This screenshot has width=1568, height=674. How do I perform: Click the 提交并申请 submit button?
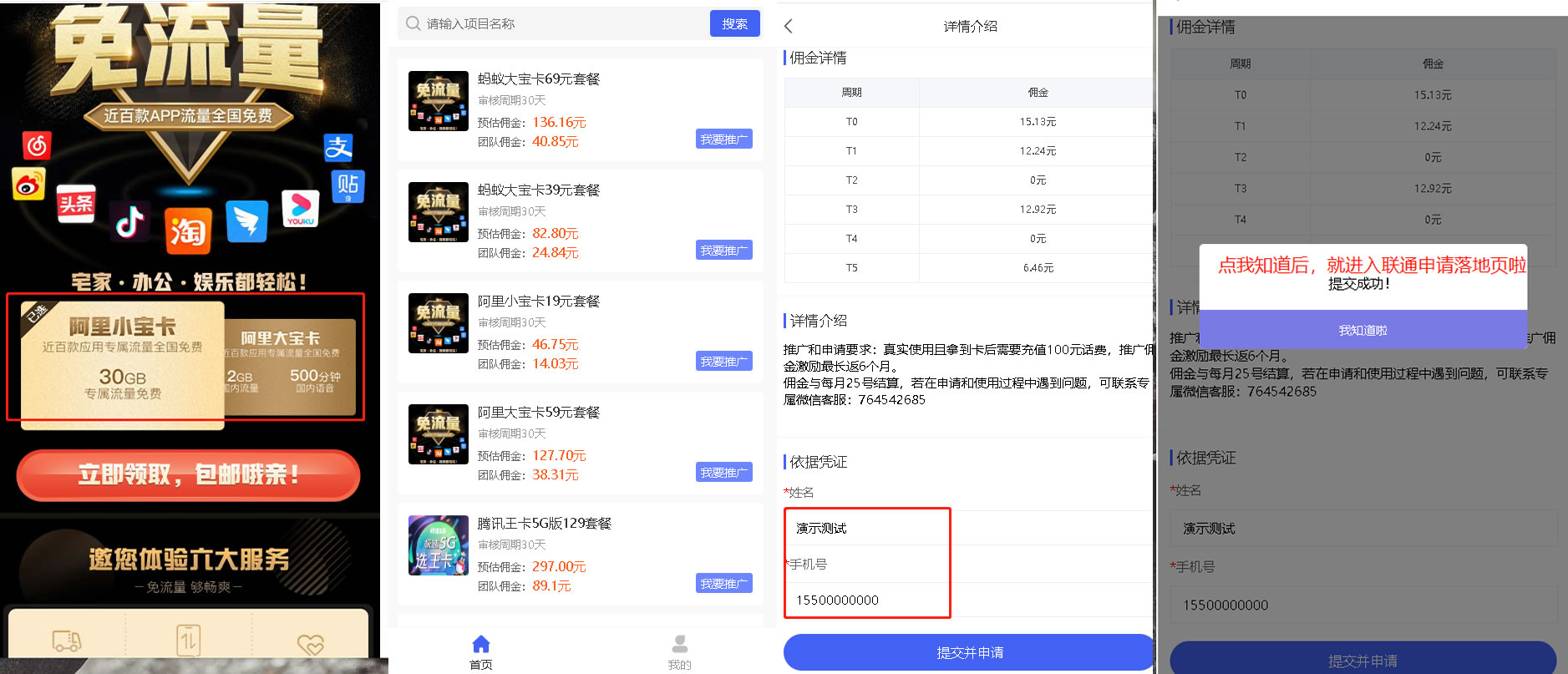coord(969,652)
